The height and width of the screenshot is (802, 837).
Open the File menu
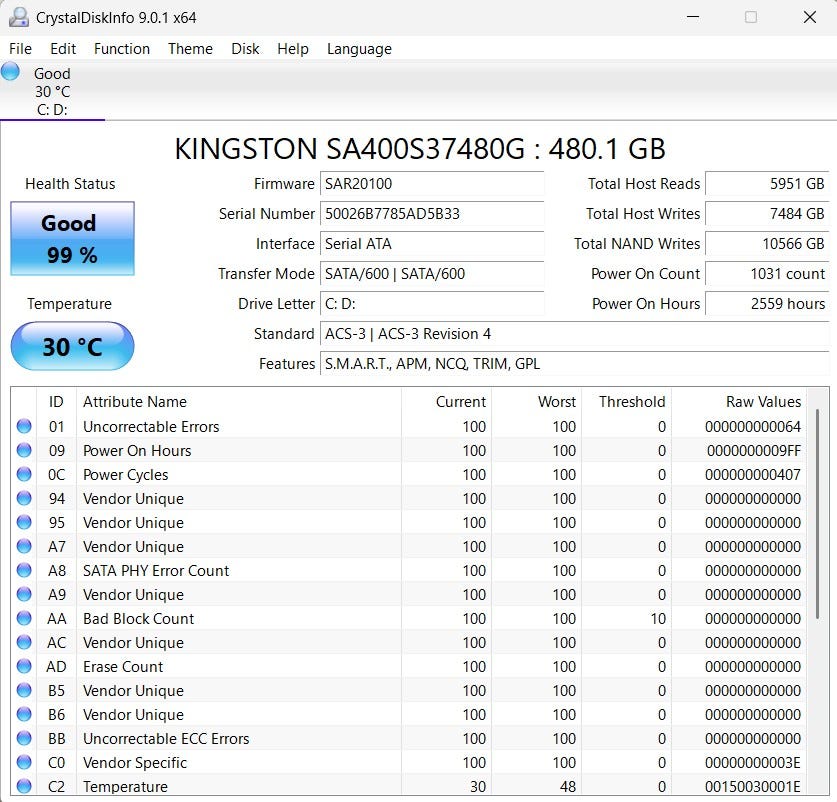coord(20,49)
